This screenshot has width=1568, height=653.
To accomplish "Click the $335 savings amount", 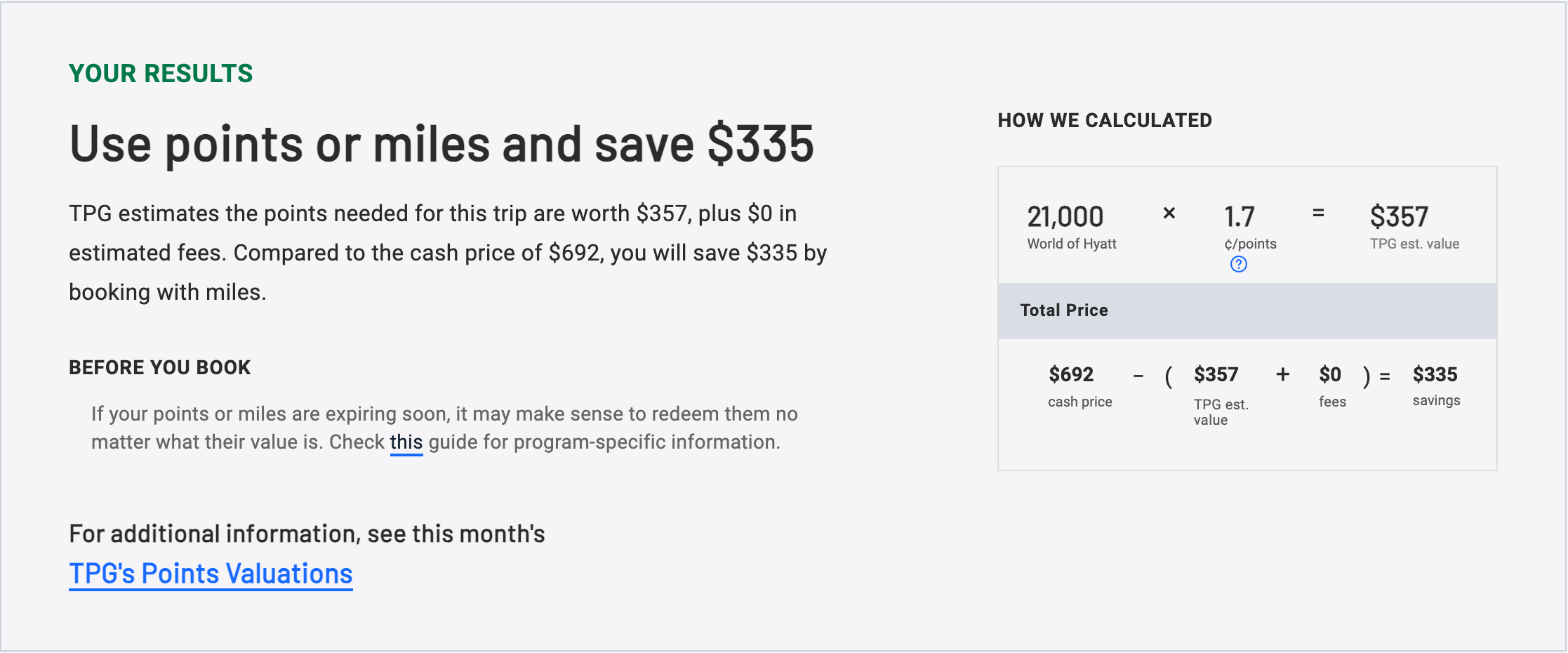I will pos(1435,375).
